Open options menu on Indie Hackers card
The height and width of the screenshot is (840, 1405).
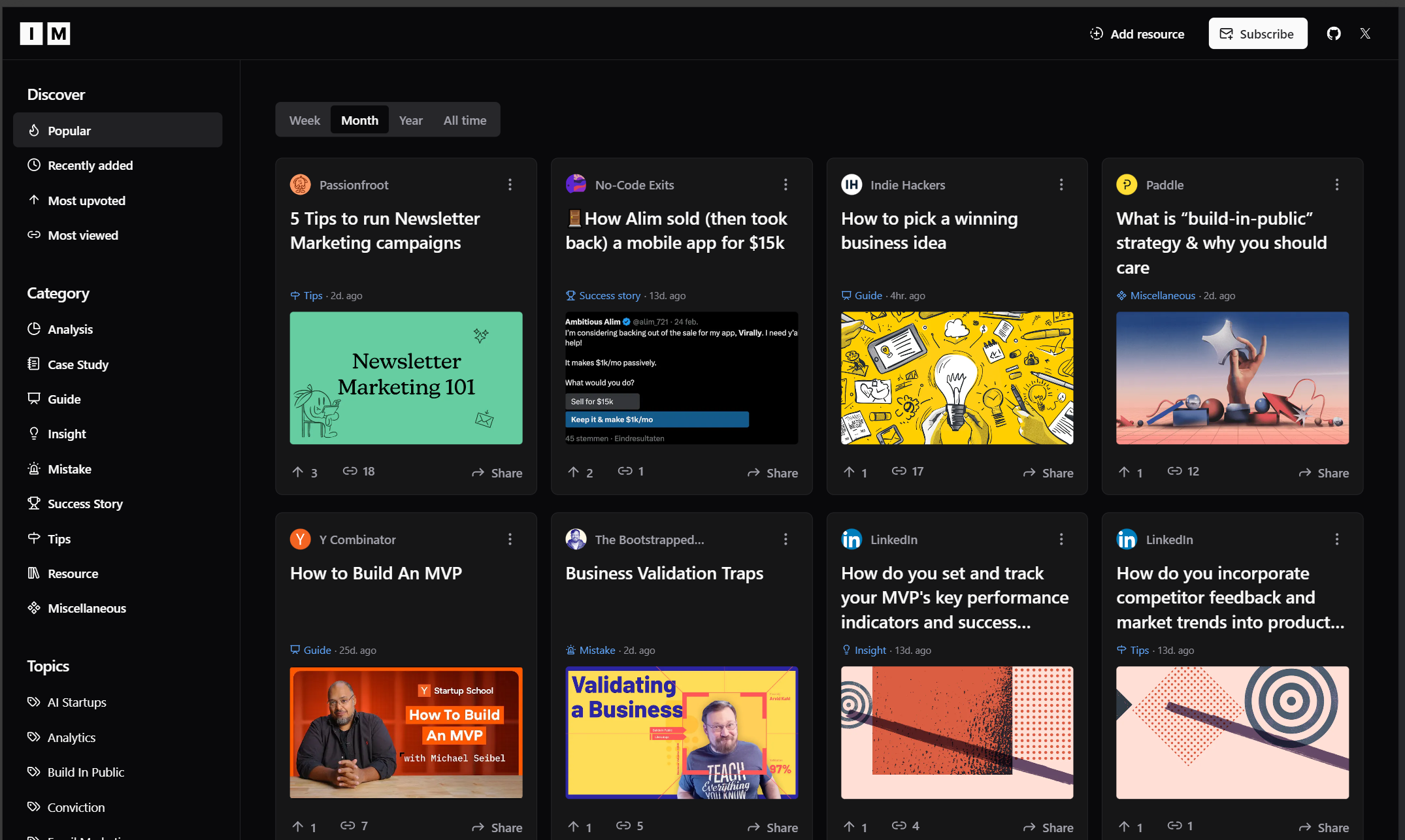pyautogui.click(x=1061, y=185)
